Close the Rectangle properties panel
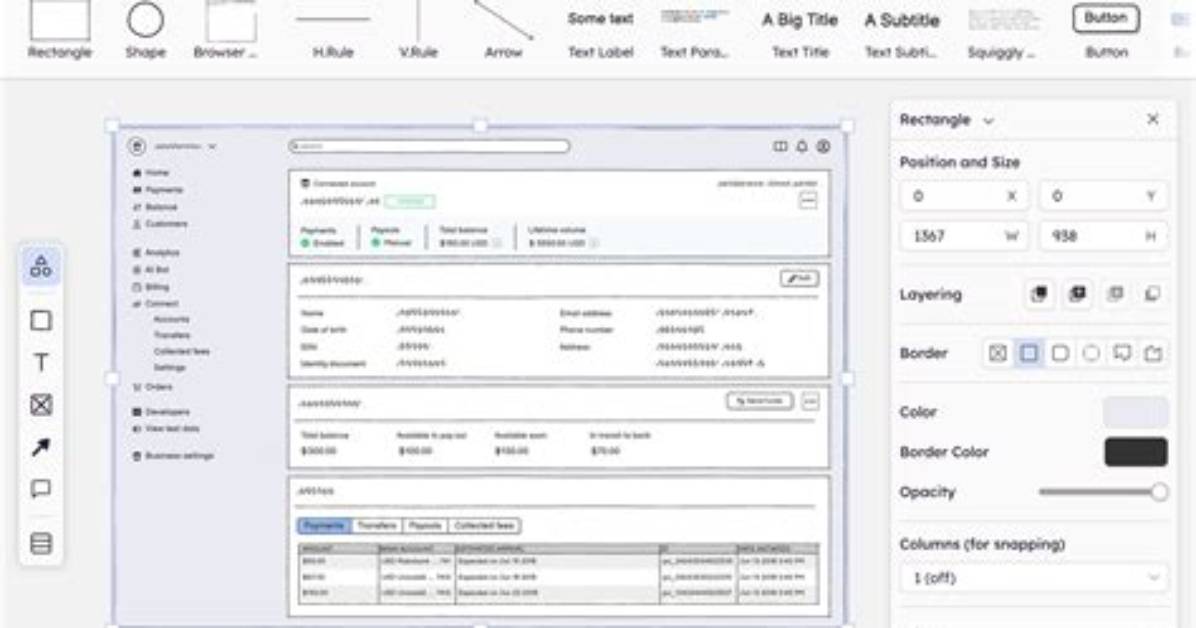Screen dimensions: 1196x628 click(1153, 119)
